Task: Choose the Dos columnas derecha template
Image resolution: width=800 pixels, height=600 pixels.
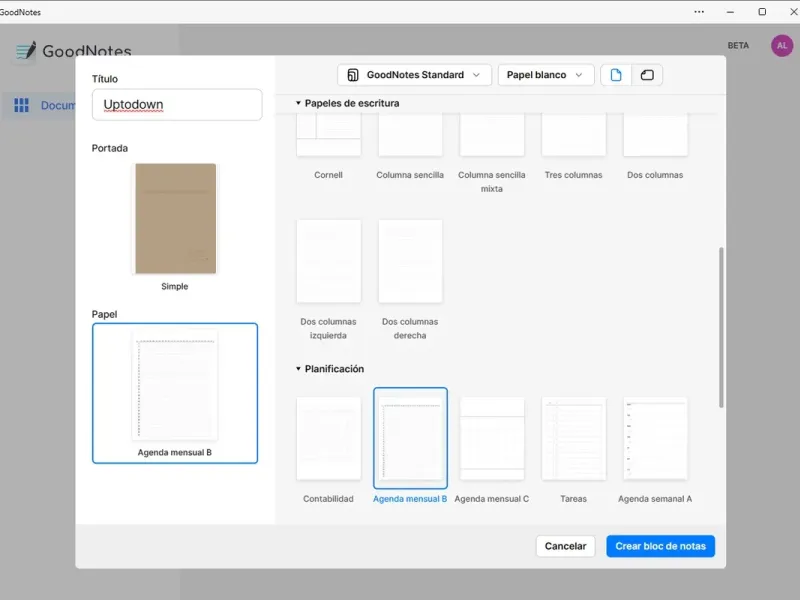Action: [x=410, y=261]
